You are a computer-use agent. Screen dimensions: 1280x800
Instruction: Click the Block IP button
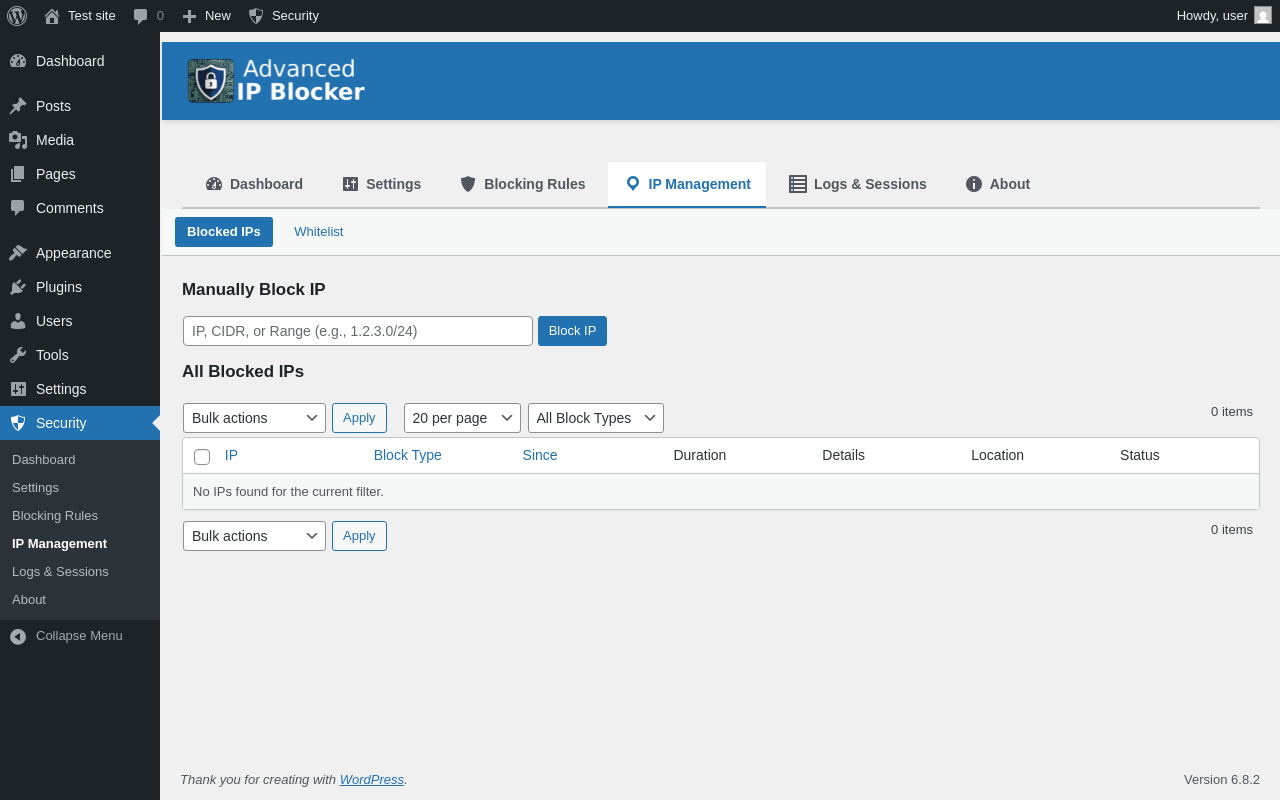pyautogui.click(x=572, y=331)
